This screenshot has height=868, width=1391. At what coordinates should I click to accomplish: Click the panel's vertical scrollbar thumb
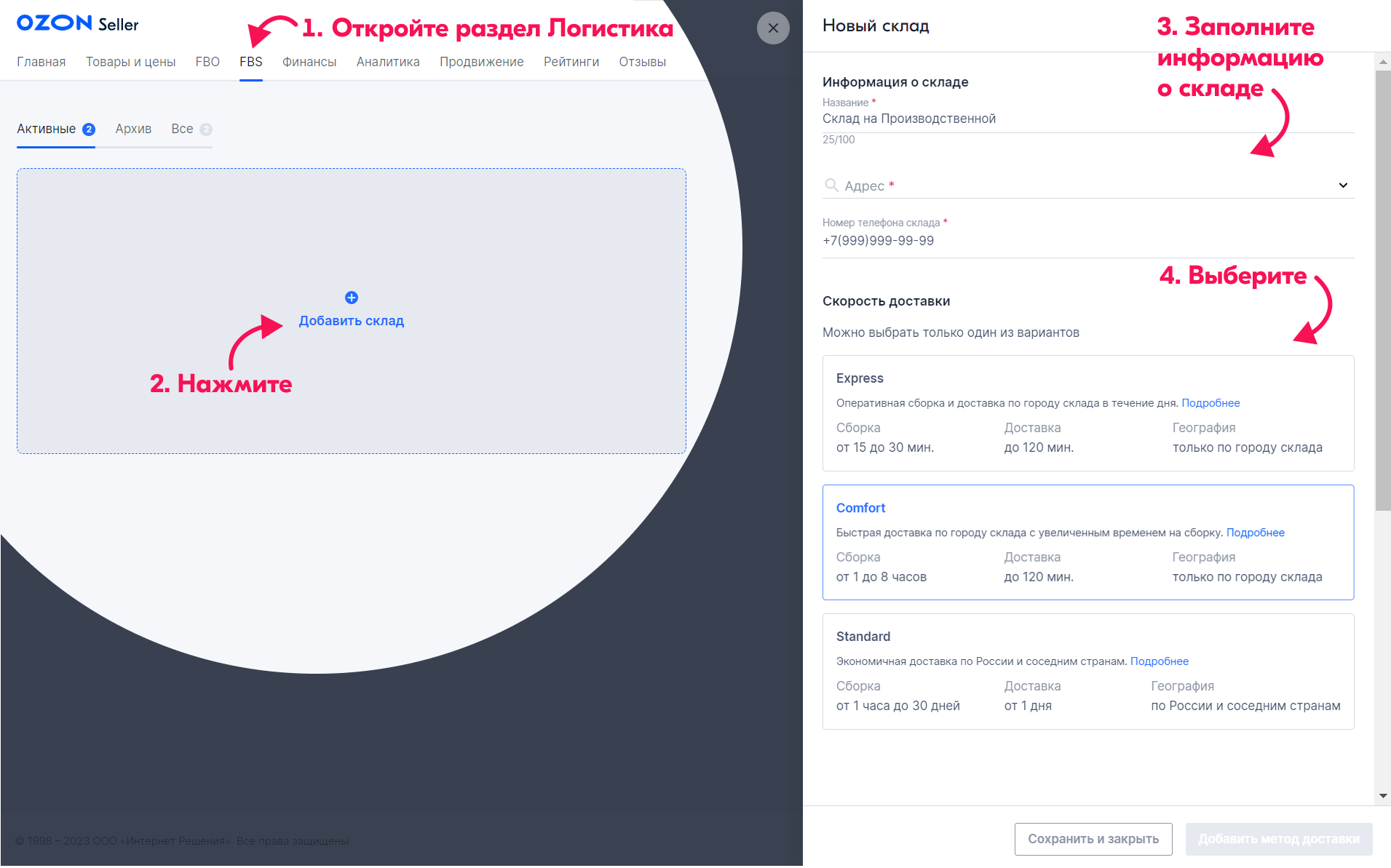tap(1383, 291)
